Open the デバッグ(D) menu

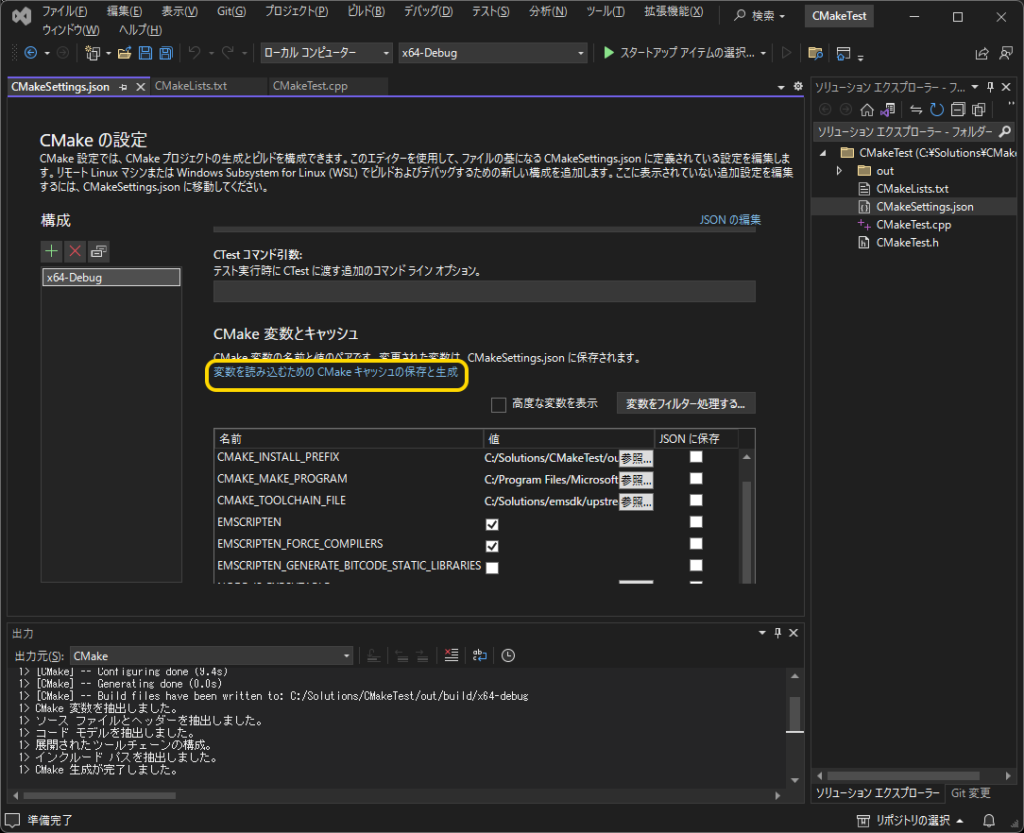click(x=428, y=11)
